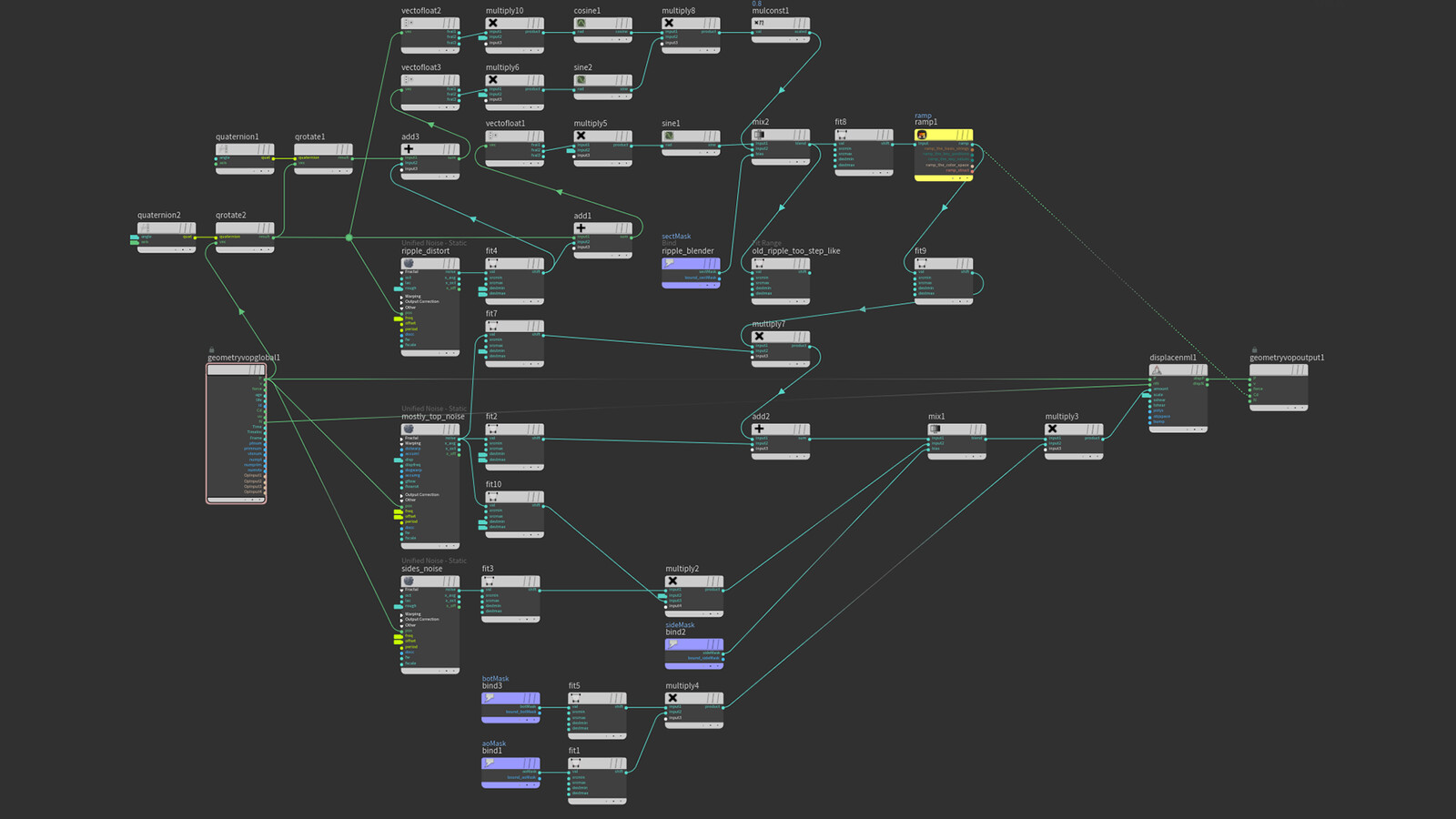Select the fit10 node label

point(493,485)
